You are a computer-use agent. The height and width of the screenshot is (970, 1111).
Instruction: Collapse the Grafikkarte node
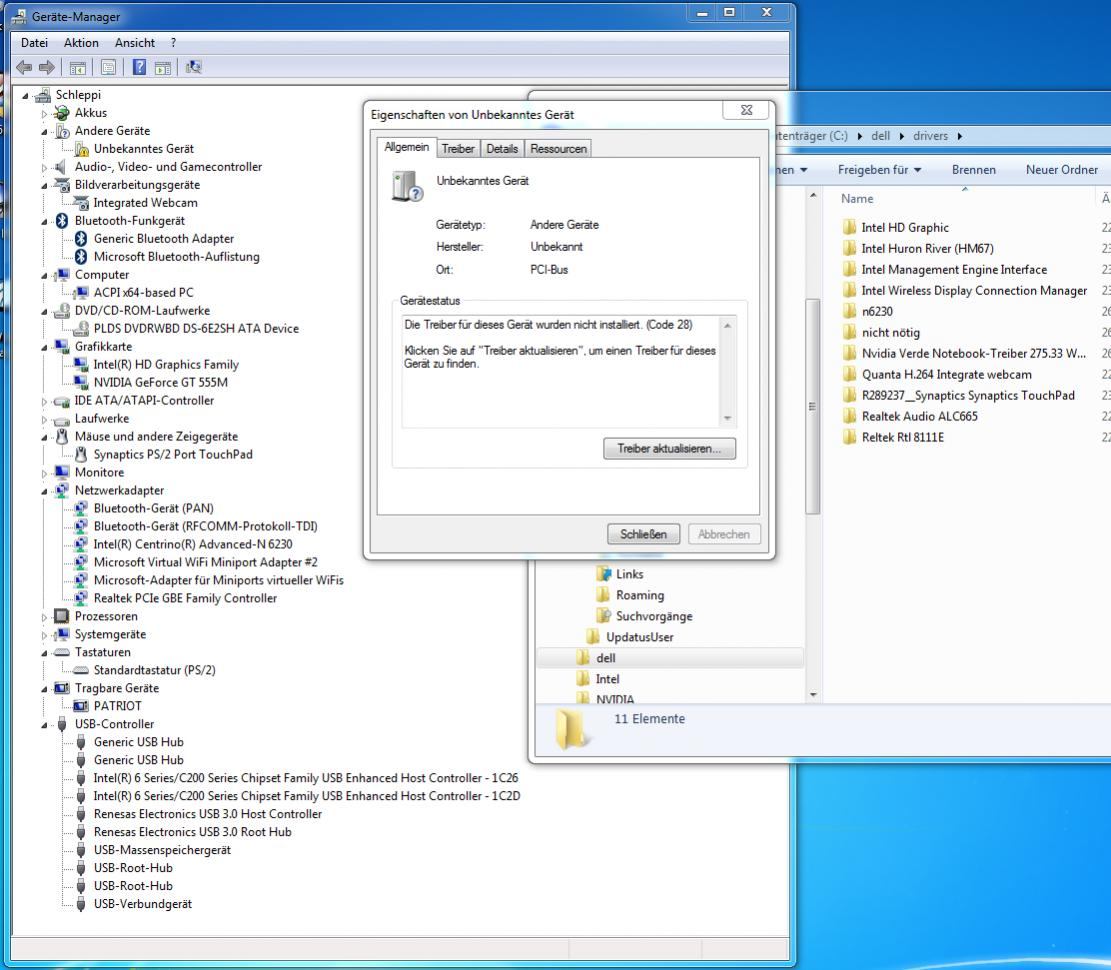[44, 347]
